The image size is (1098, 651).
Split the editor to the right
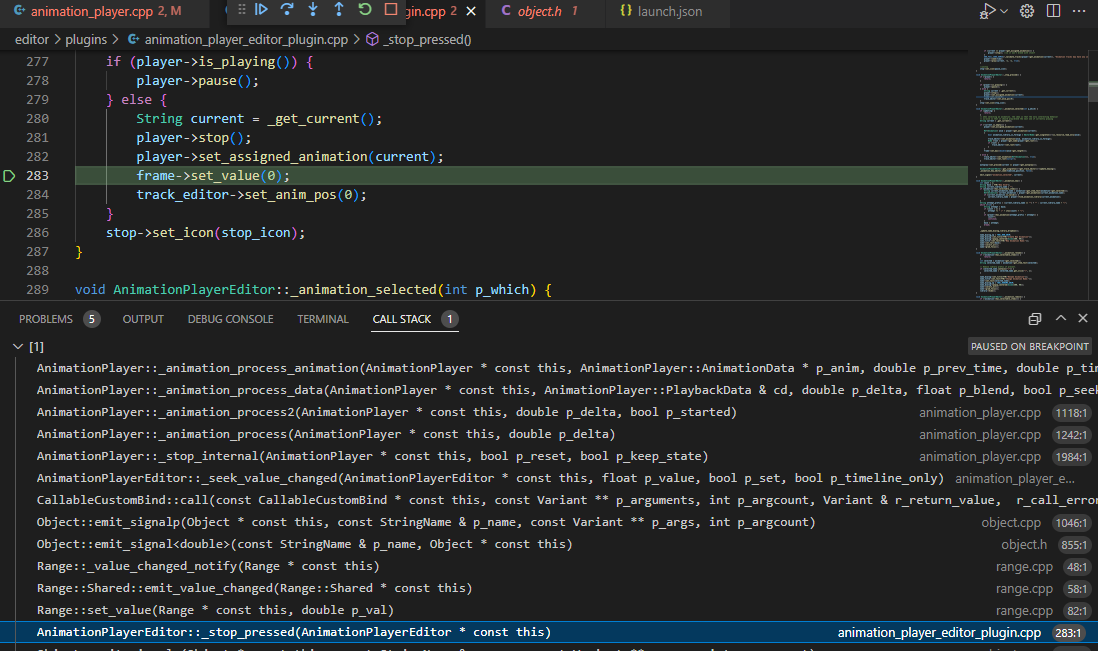click(x=1053, y=11)
